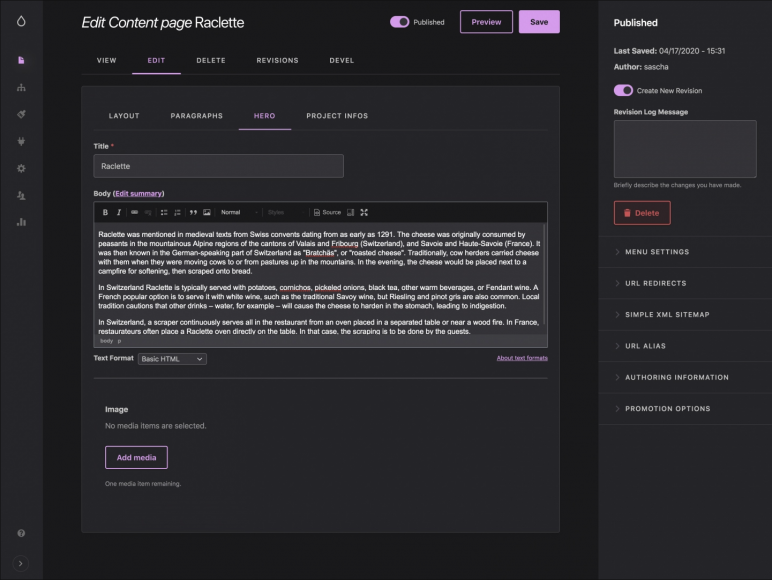Viewport: 772px width, 580px height.
Task: Open the Text Format dropdown
Action: point(172,359)
